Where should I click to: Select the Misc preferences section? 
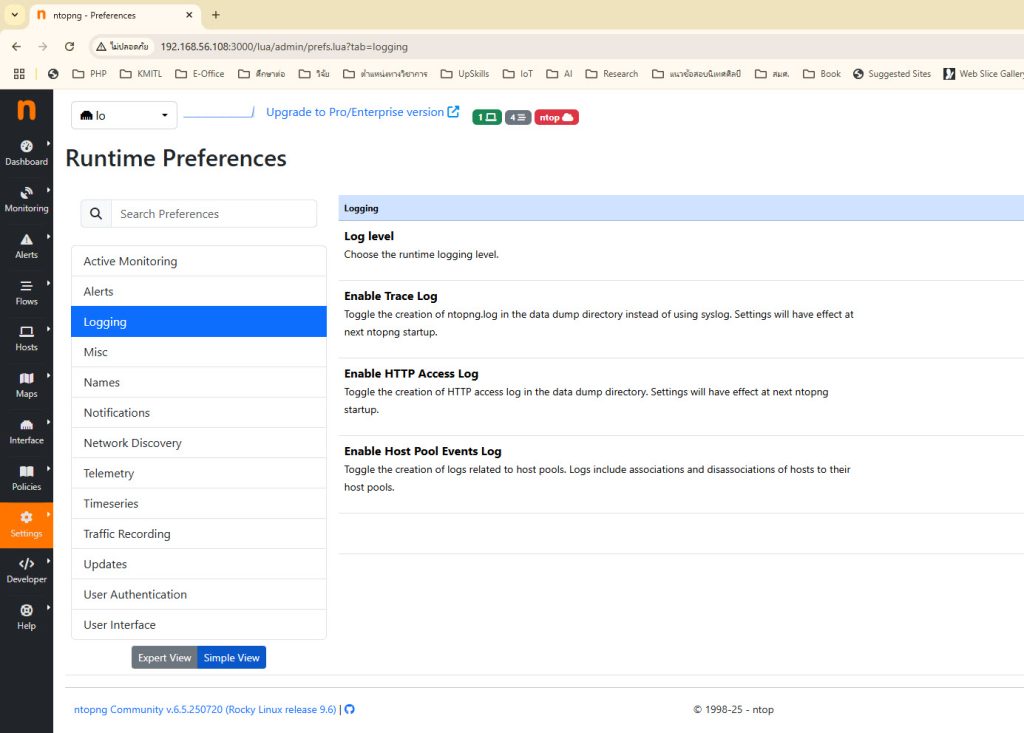point(199,352)
